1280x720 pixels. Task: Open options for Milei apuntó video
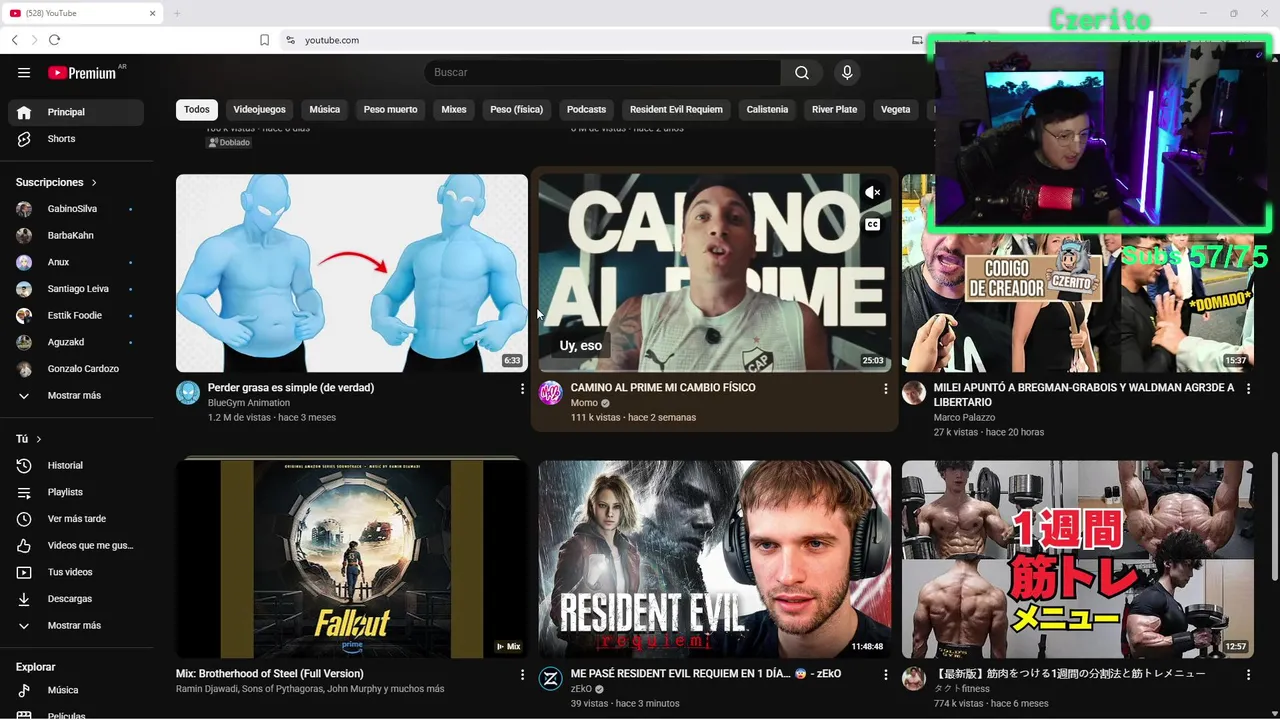(1248, 388)
